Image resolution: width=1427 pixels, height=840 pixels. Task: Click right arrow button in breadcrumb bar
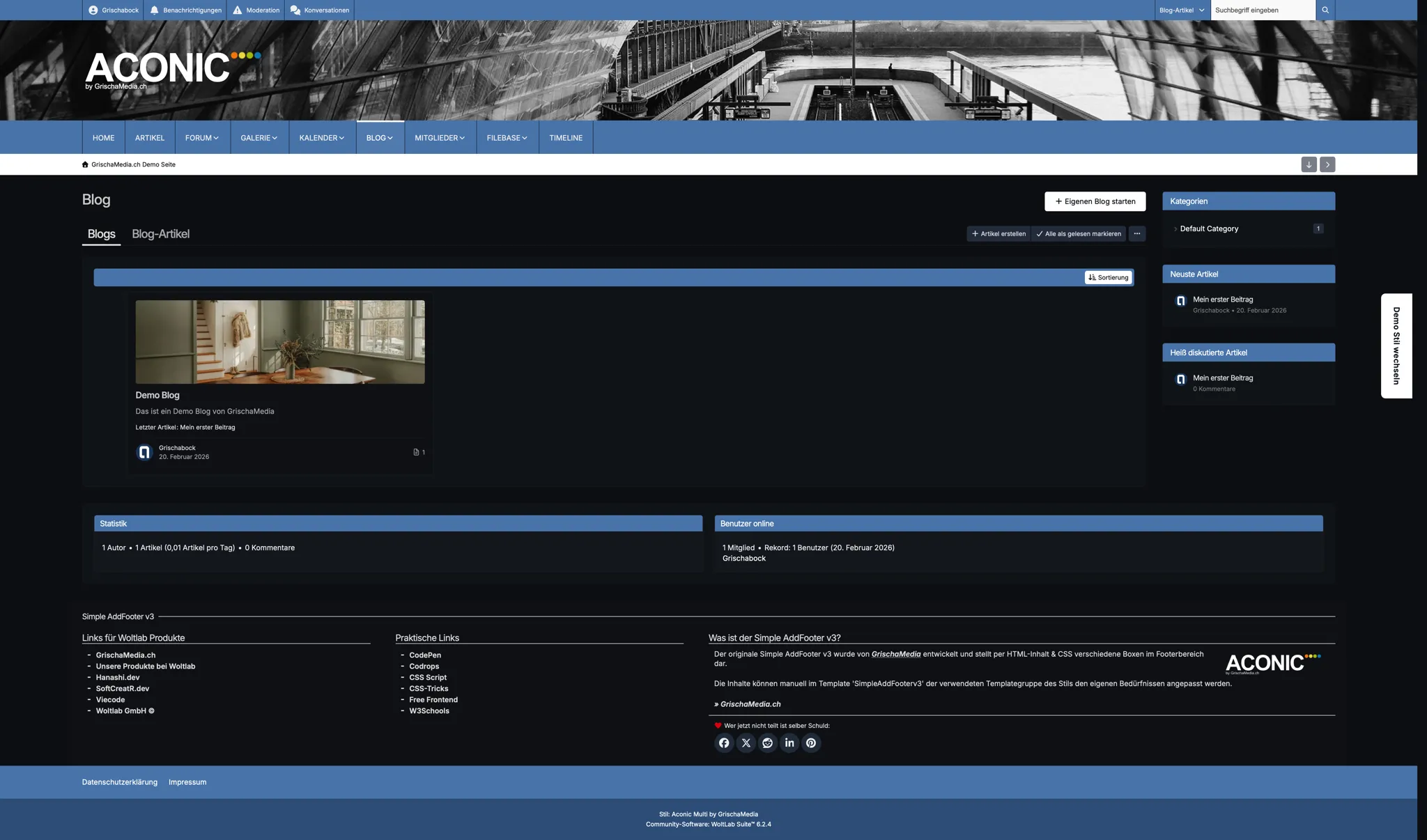(1327, 164)
